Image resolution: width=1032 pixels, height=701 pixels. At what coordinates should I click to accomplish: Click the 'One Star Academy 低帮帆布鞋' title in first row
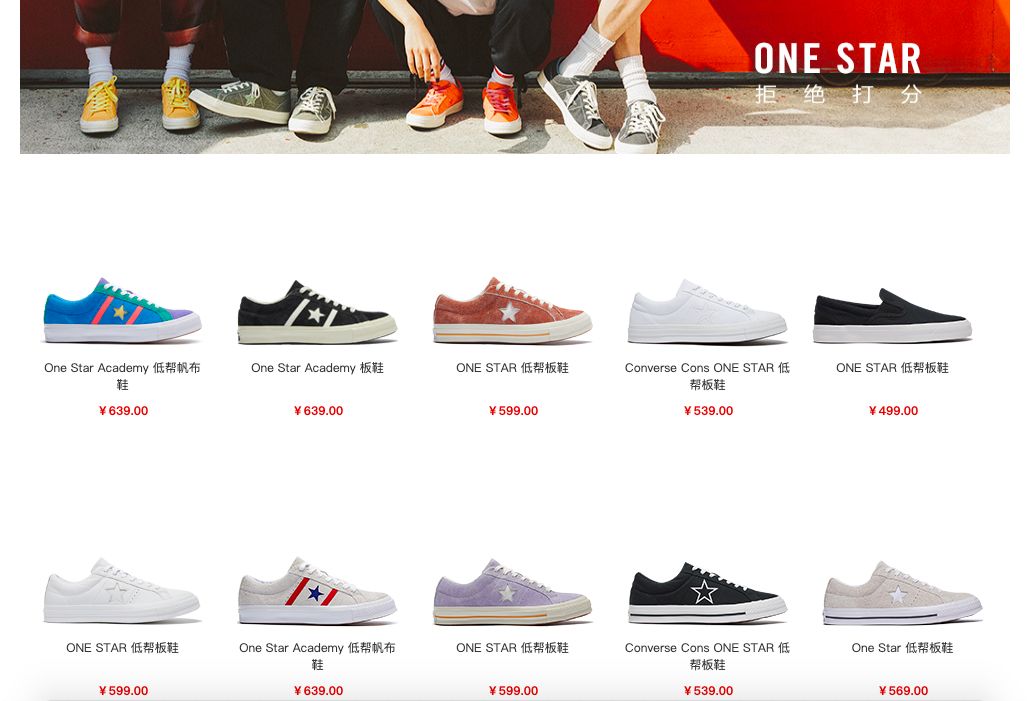coord(122,376)
